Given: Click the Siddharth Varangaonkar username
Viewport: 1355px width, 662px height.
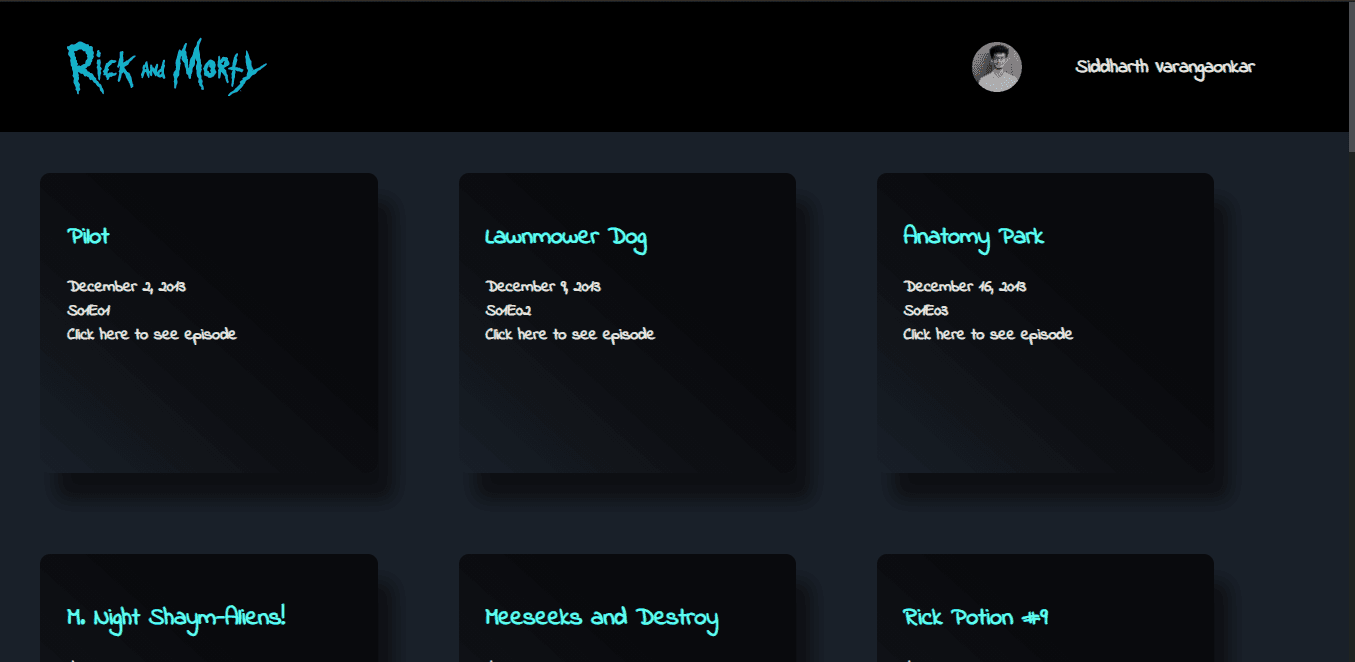Looking at the screenshot, I should pyautogui.click(x=1165, y=67).
